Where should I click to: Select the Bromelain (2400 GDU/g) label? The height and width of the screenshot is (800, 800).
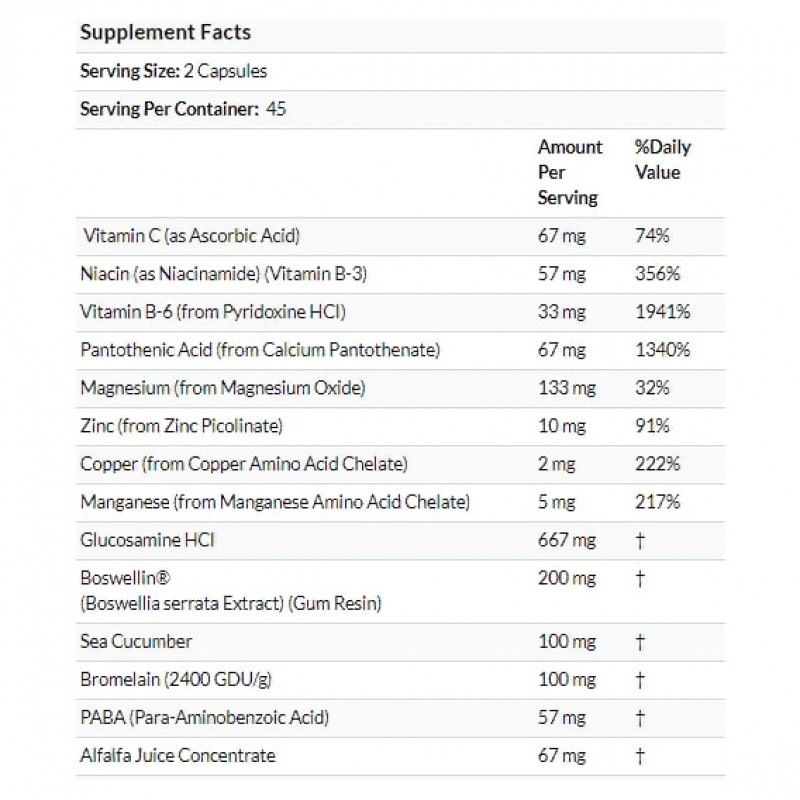175,679
